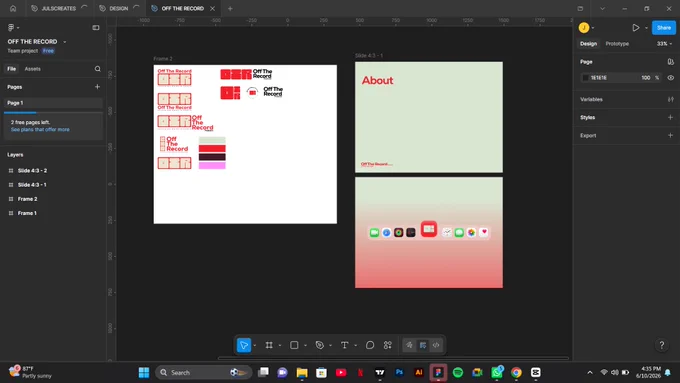Select the Frame tool
The image size is (680, 383).
269,345
